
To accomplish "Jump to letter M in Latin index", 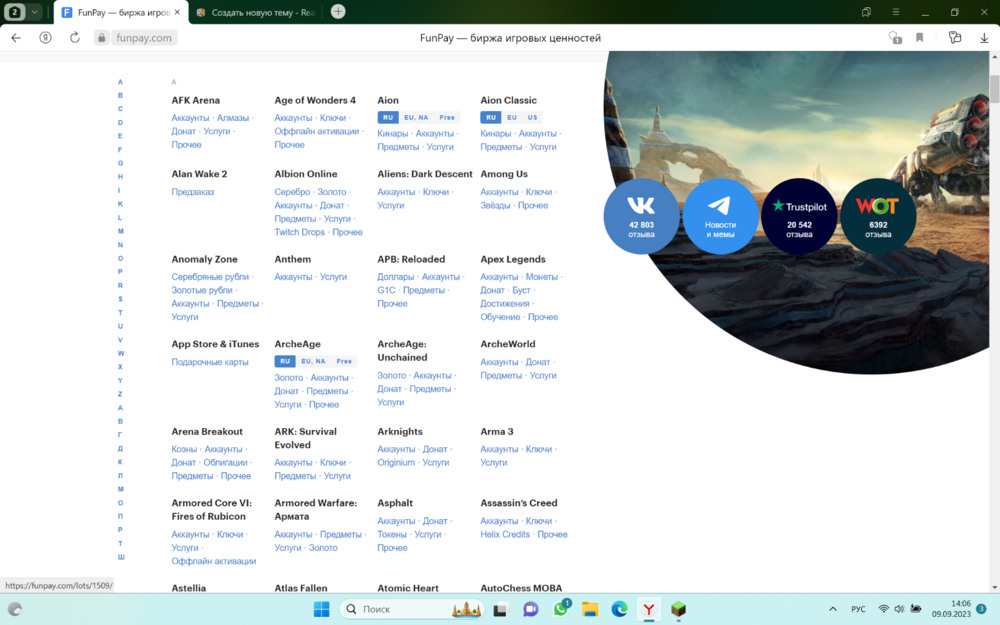I will pyautogui.click(x=121, y=231).
